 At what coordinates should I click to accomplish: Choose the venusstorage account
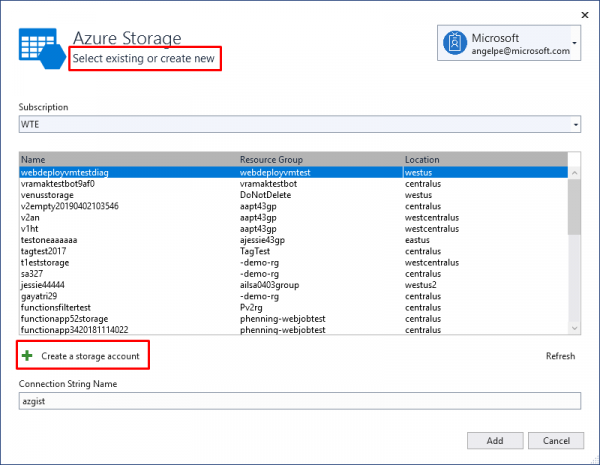pyautogui.click(x=48, y=195)
